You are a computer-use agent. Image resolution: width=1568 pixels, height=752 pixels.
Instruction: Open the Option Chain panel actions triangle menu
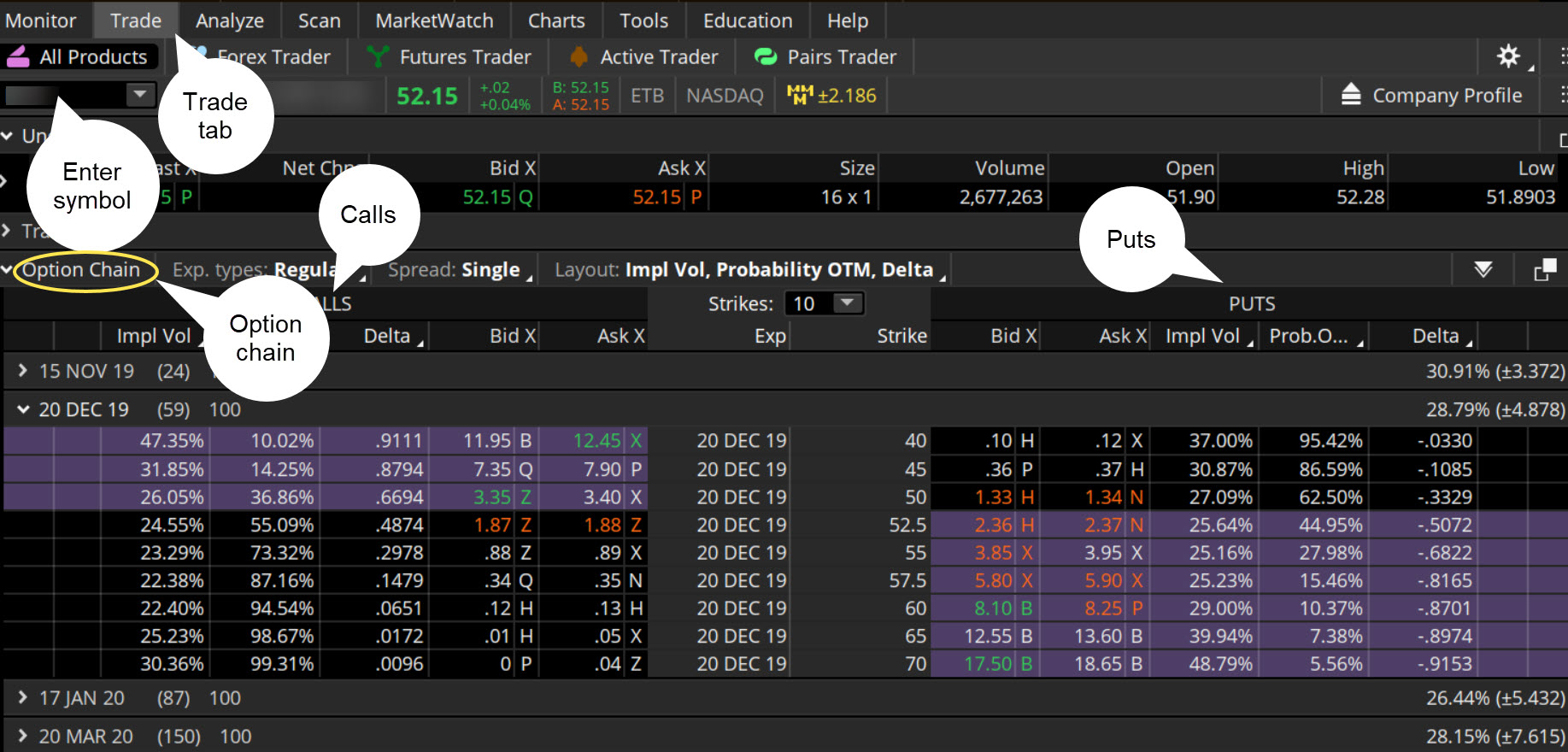pyautogui.click(x=1483, y=270)
